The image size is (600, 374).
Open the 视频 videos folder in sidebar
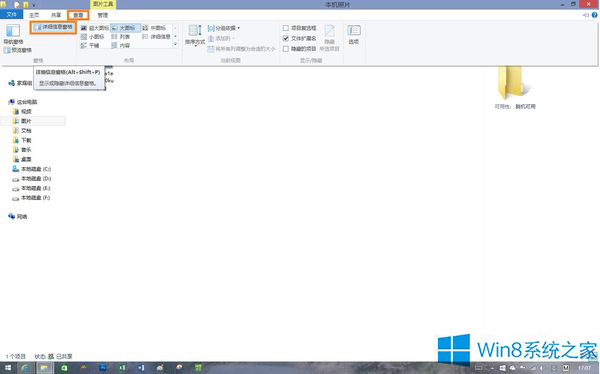click(22, 111)
